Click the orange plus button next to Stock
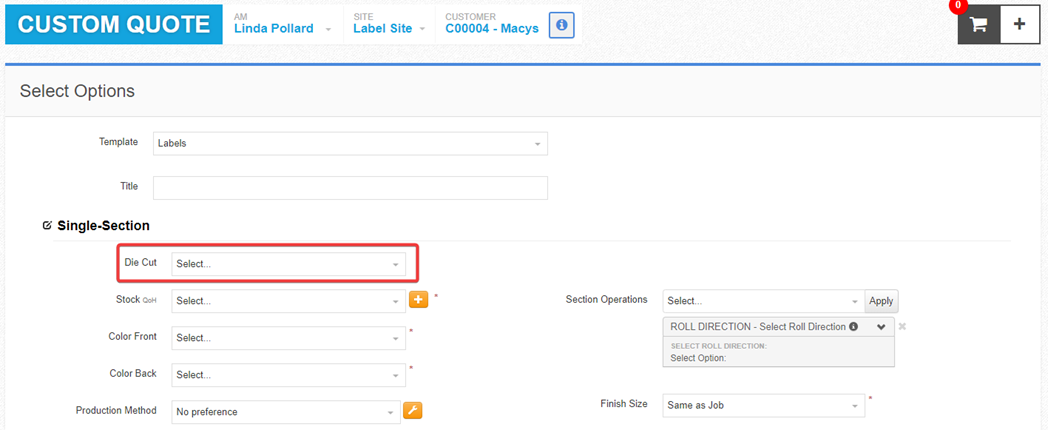The width and height of the screenshot is (1048, 430). click(x=418, y=300)
